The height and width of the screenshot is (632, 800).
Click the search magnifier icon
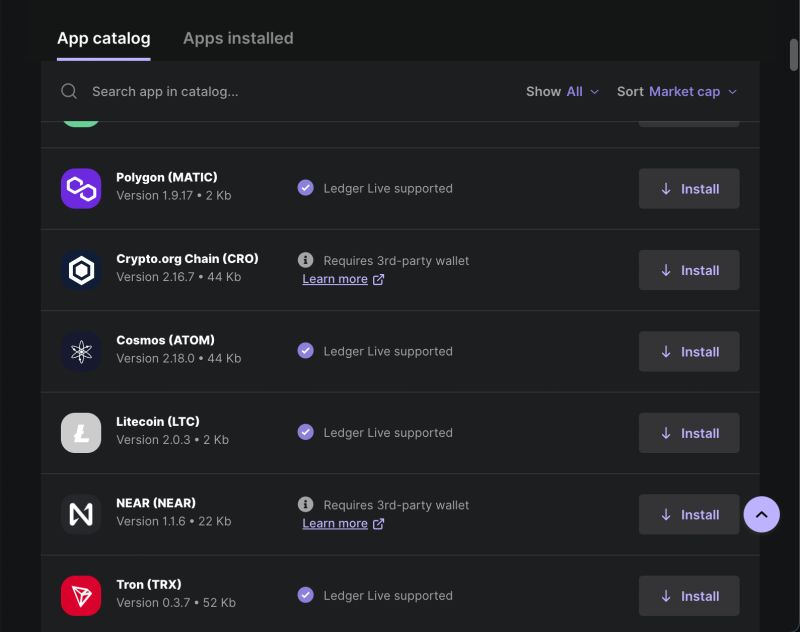pyautogui.click(x=69, y=91)
